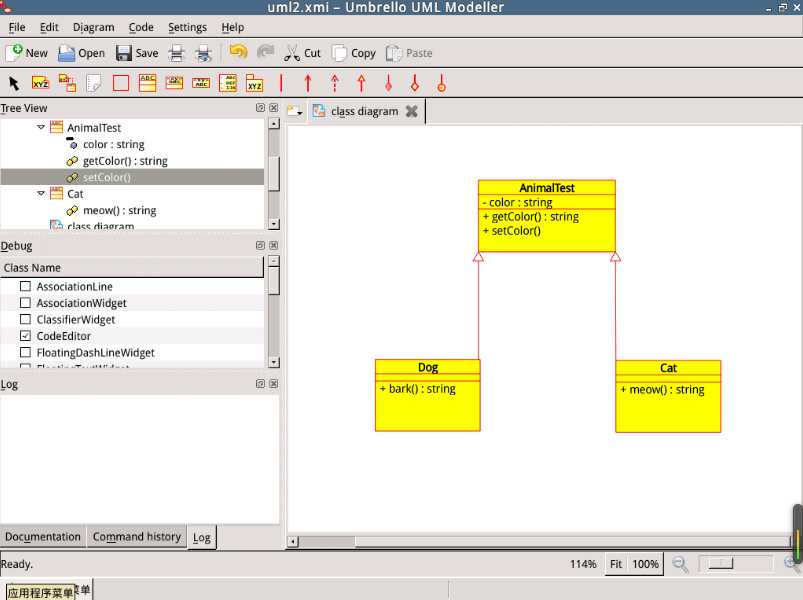Select the circle-ended Containment tool
This screenshot has height=600, width=803.
click(x=441, y=83)
